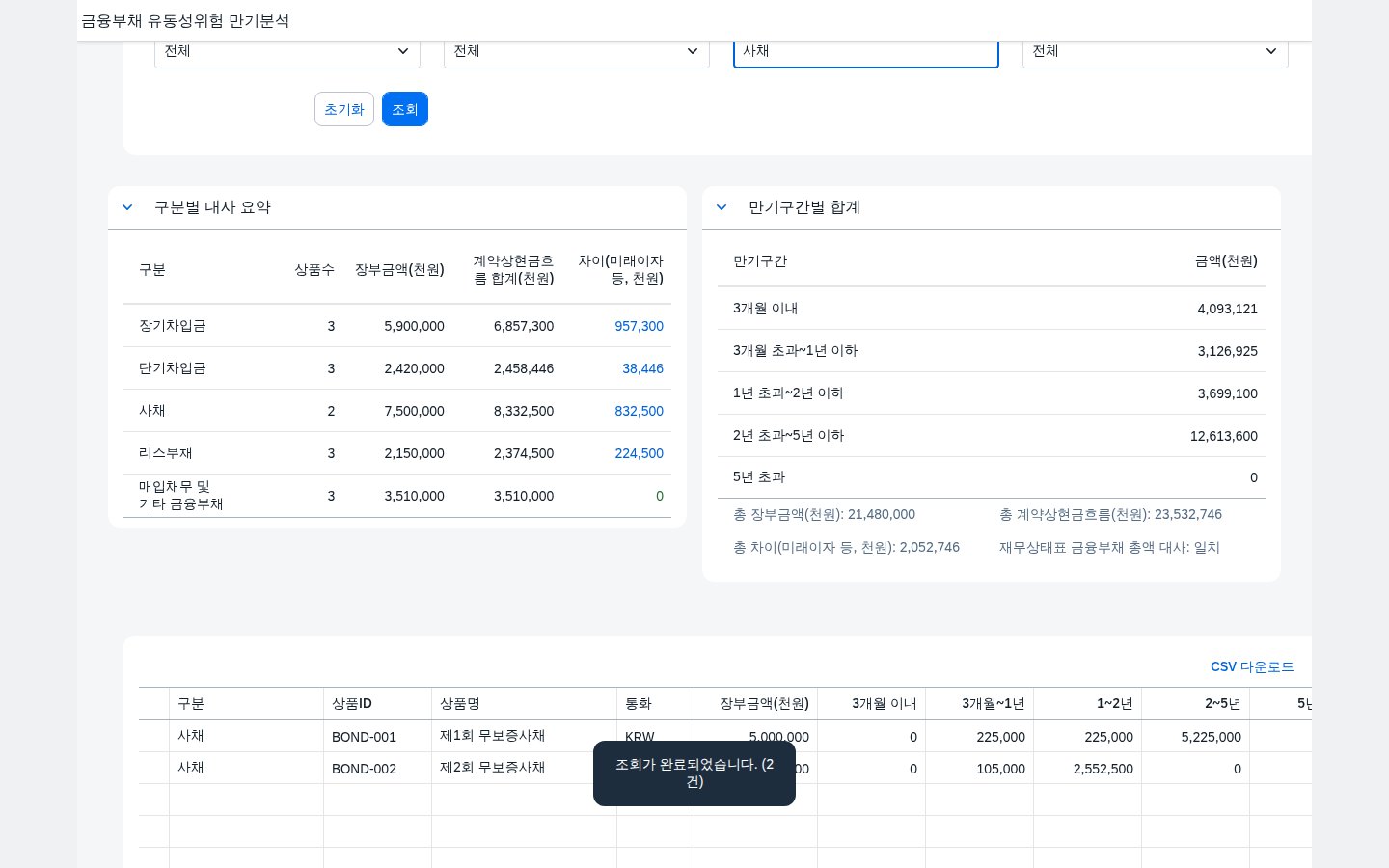Click the 재무상태표 금융부채 총액 대사 status text

click(x=1109, y=548)
